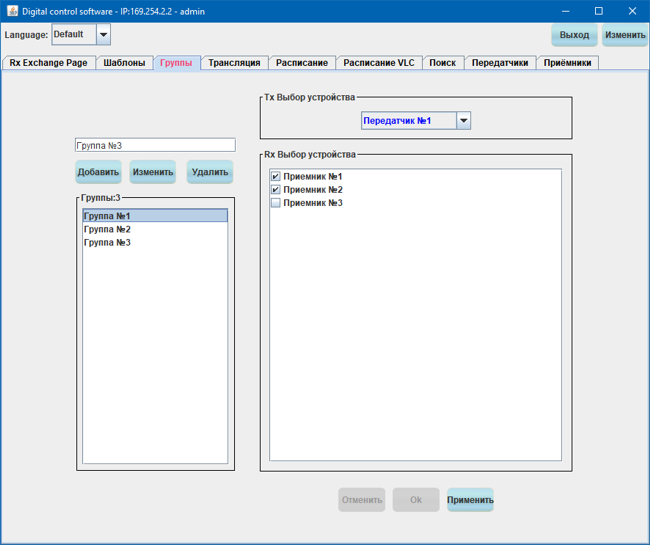Screen dimensions: 650x545
Task: Uncheck the Приемник №1 checkbox
Action: coord(276,177)
